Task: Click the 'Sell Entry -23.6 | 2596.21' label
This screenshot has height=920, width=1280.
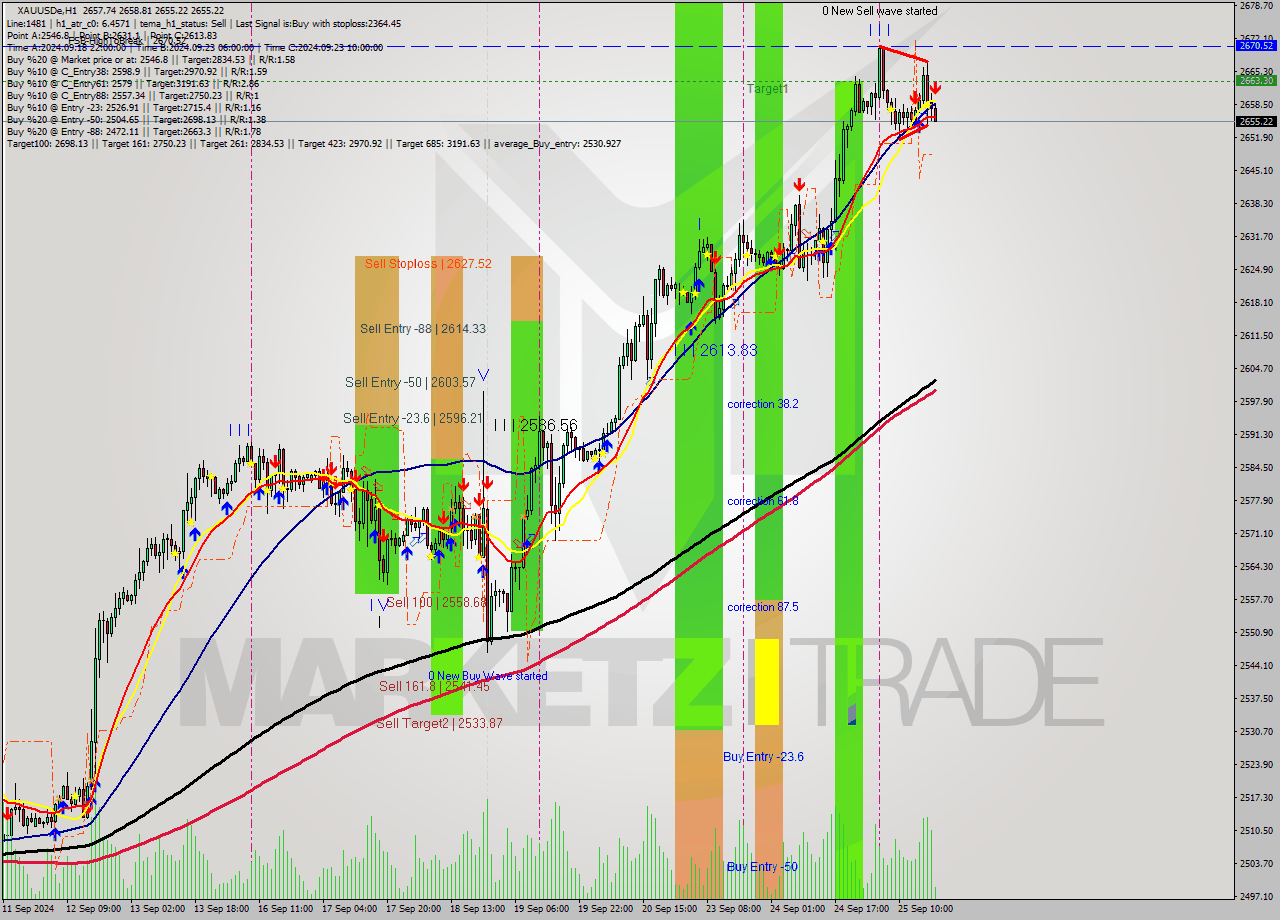Action: coord(413,419)
